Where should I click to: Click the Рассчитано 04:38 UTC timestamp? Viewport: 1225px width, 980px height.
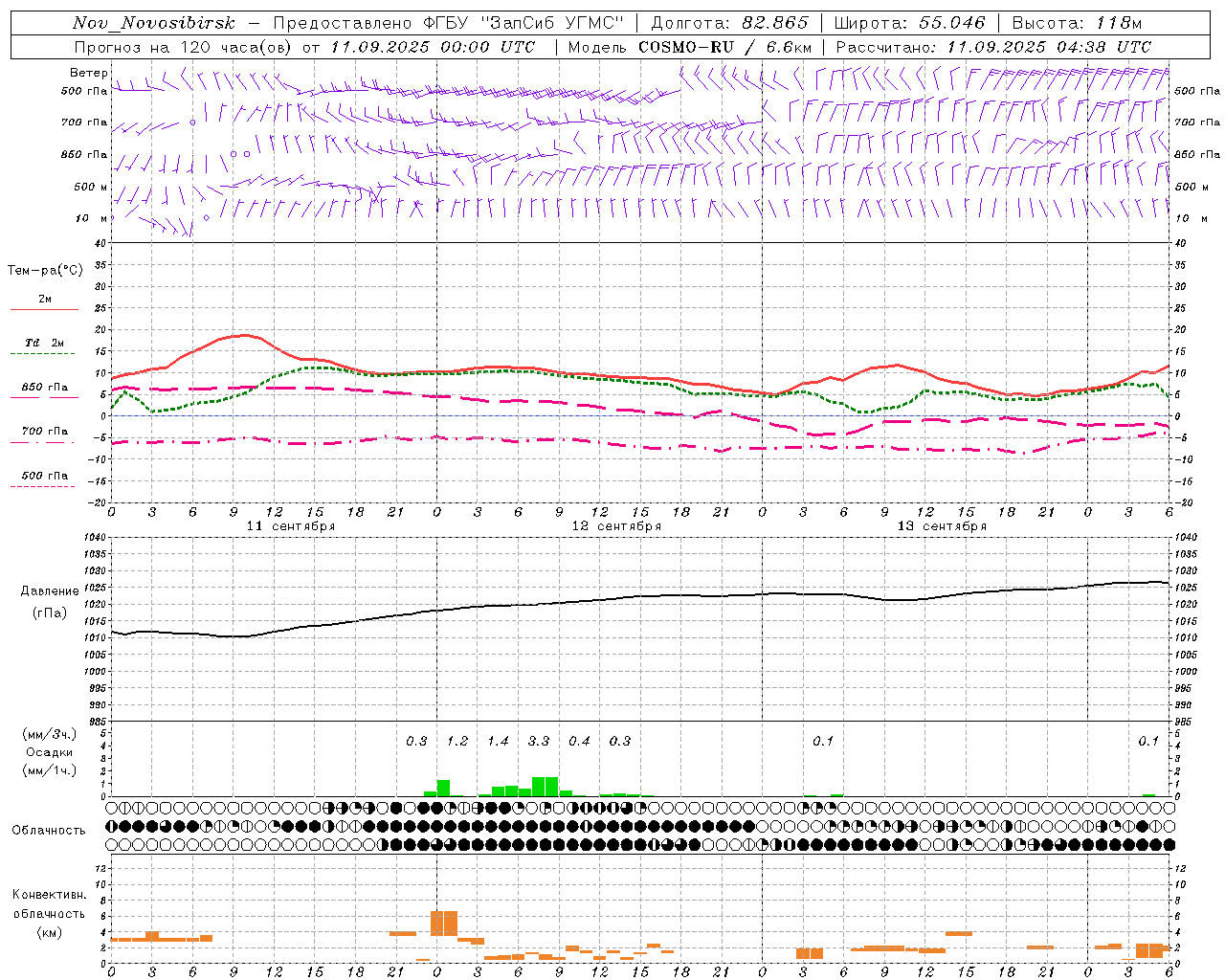(993, 47)
